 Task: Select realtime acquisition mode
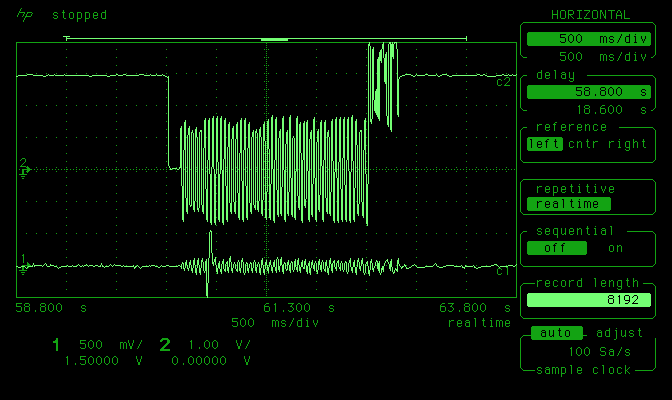pyautogui.click(x=568, y=204)
